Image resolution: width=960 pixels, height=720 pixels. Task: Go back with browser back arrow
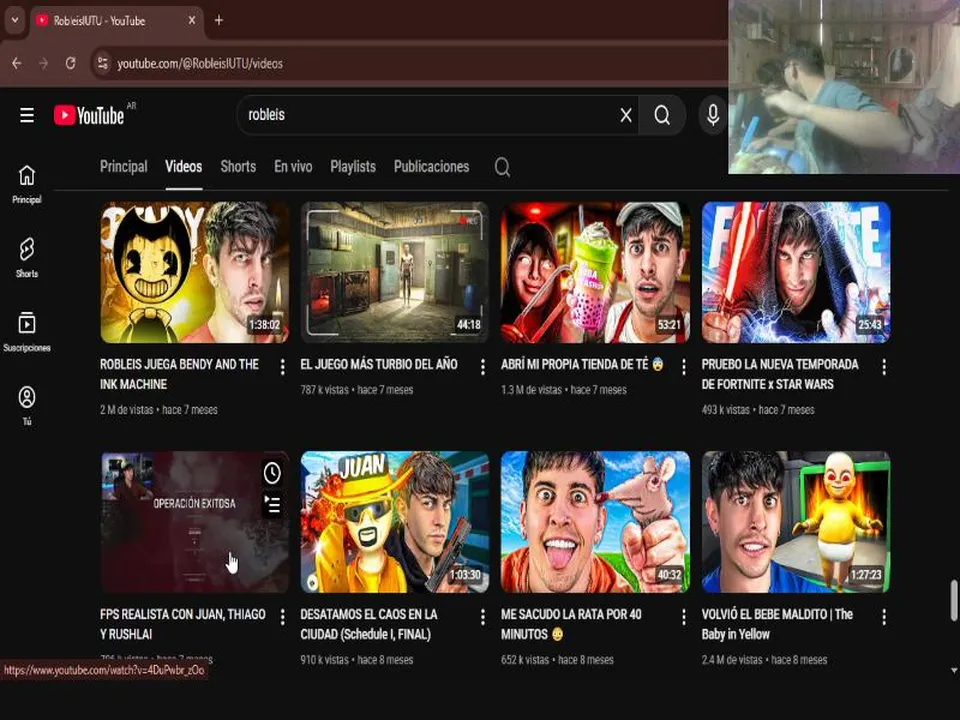17,63
